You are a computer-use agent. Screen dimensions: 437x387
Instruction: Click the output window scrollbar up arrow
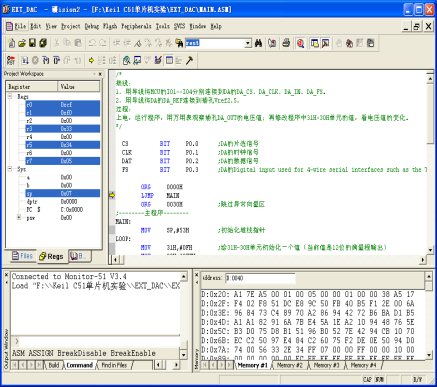click(x=184, y=276)
